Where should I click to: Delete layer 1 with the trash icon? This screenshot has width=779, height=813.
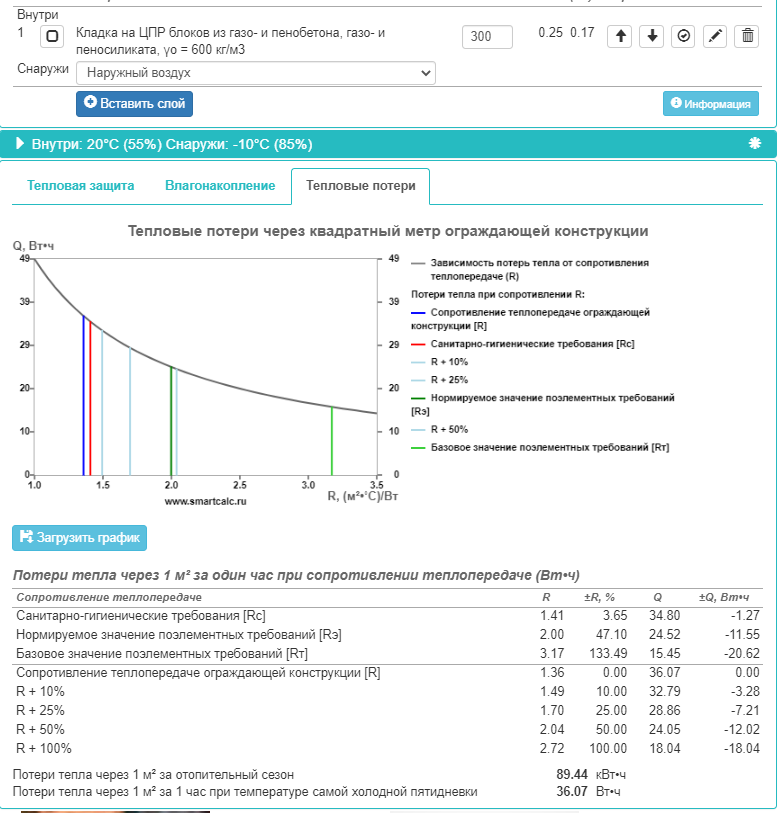[747, 36]
